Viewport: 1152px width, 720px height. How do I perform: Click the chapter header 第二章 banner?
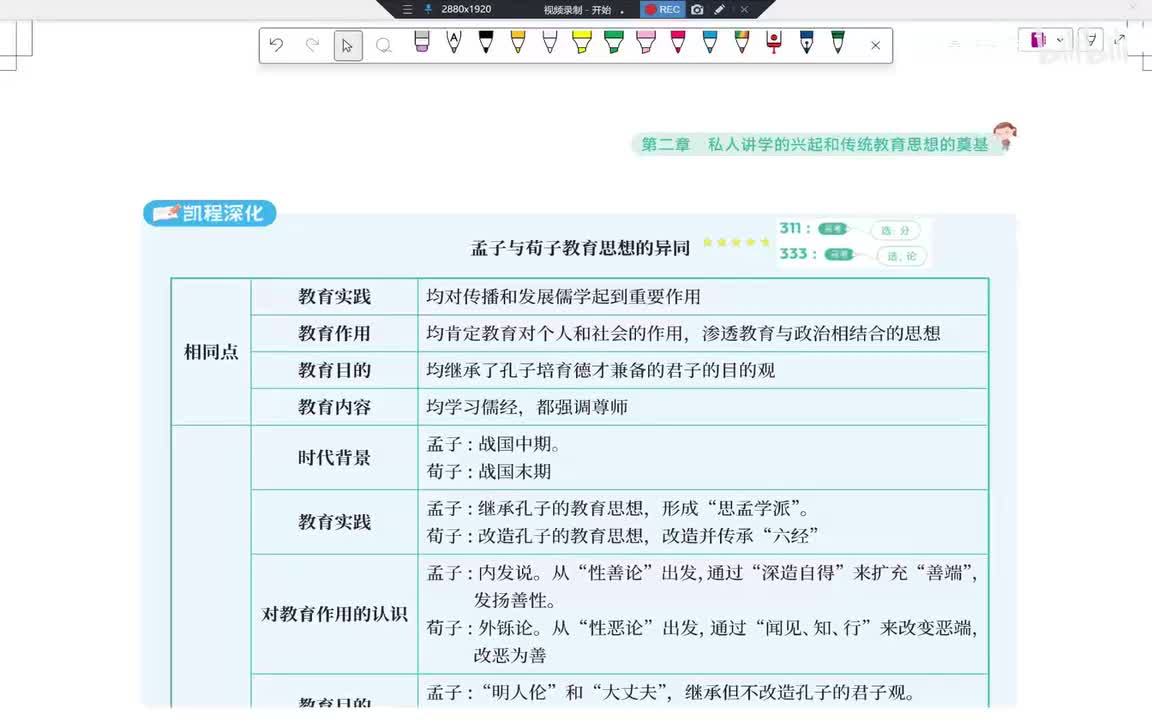814,144
